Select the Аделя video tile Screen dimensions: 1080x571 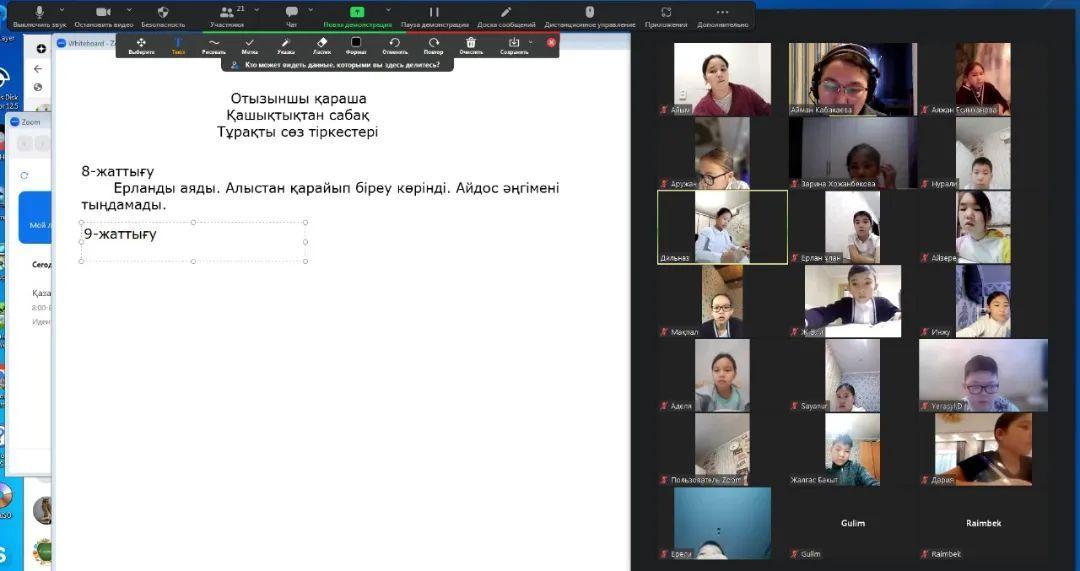(x=722, y=375)
